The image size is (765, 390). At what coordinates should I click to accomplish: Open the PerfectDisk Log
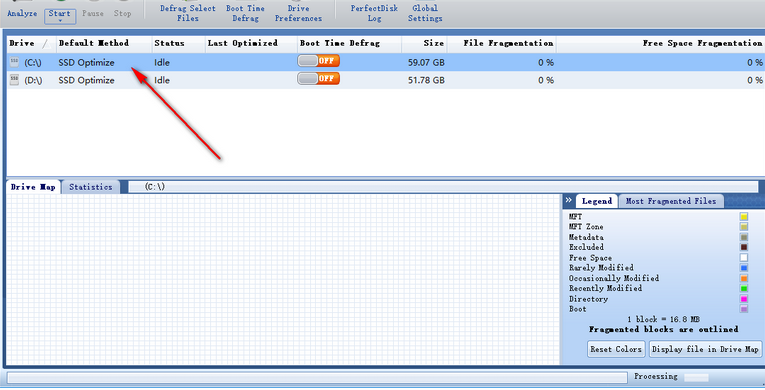point(374,13)
